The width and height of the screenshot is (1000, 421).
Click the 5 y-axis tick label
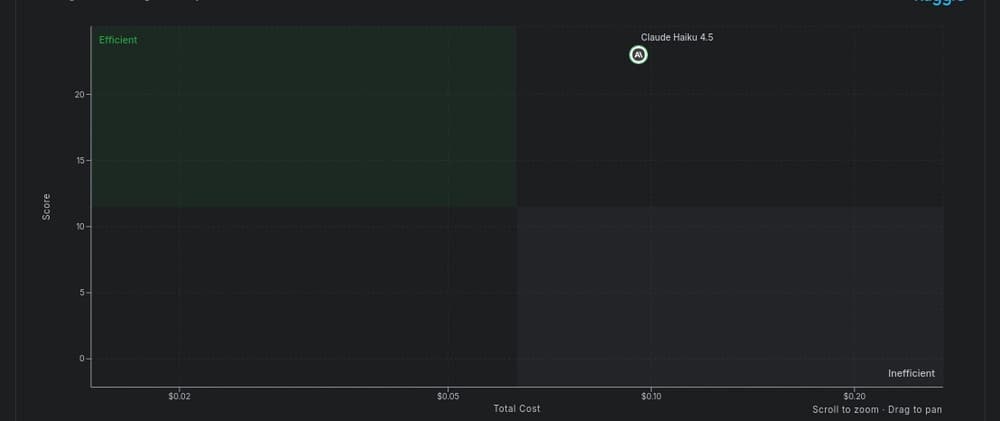(82, 293)
